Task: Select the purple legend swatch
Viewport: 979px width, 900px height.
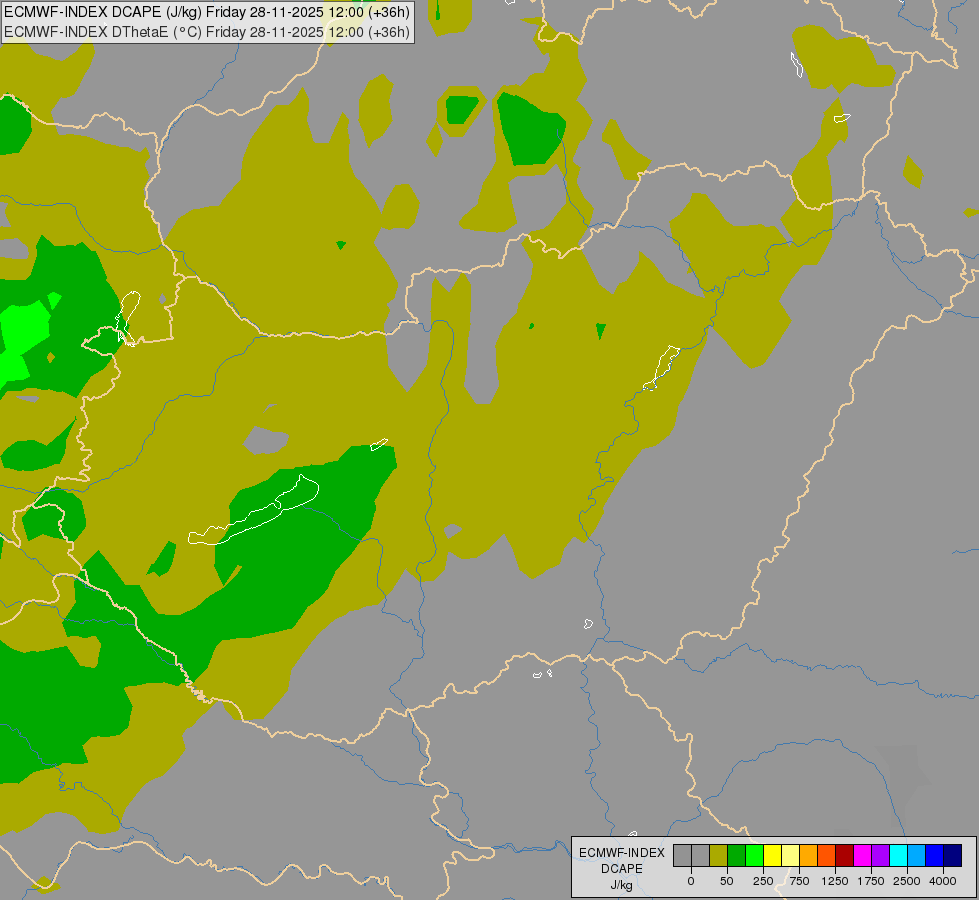Action: (x=880, y=856)
